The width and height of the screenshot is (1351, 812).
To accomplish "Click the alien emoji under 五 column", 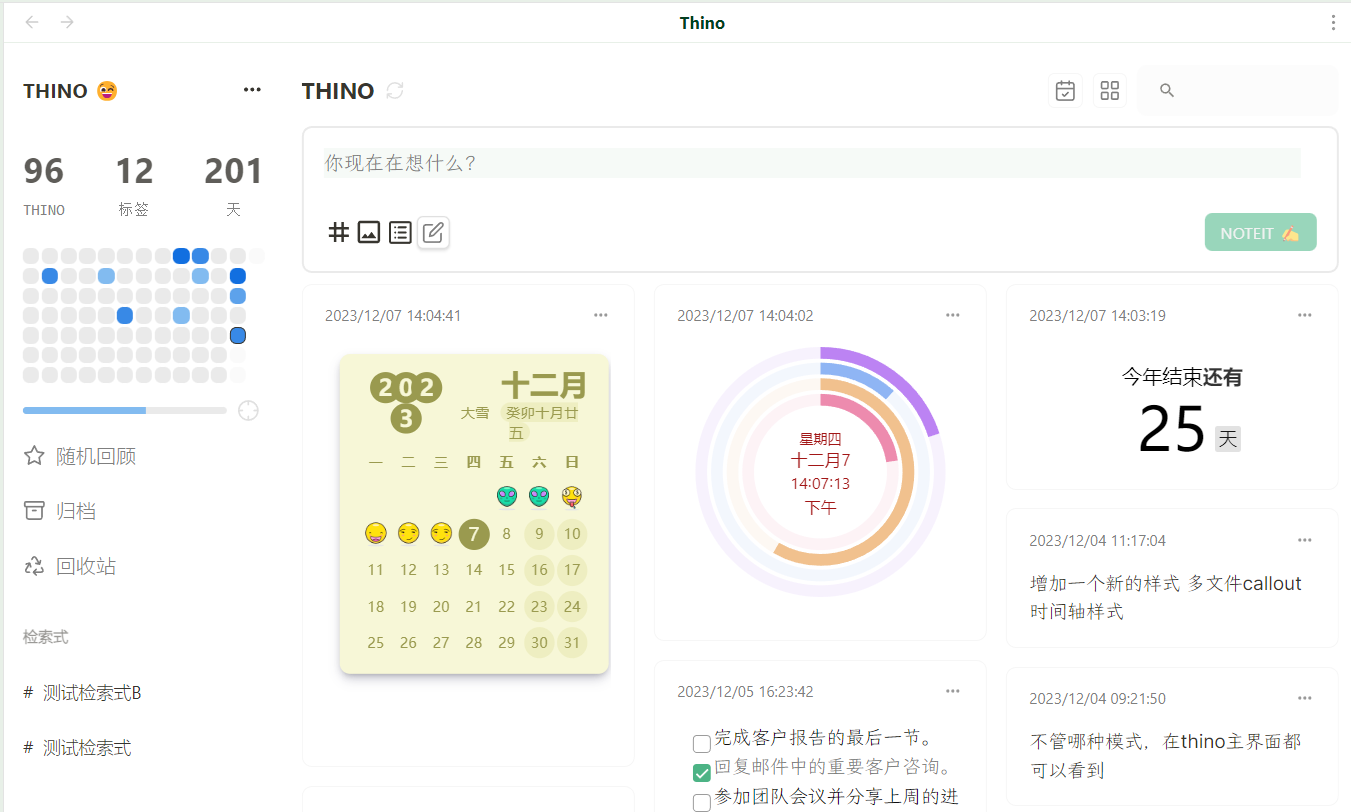I will tap(507, 496).
